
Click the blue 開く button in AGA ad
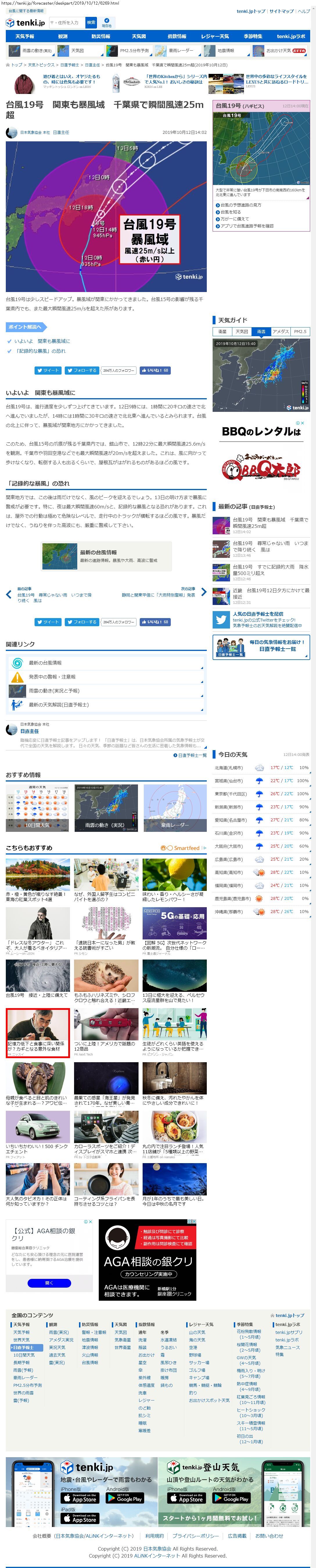tap(49, 1283)
